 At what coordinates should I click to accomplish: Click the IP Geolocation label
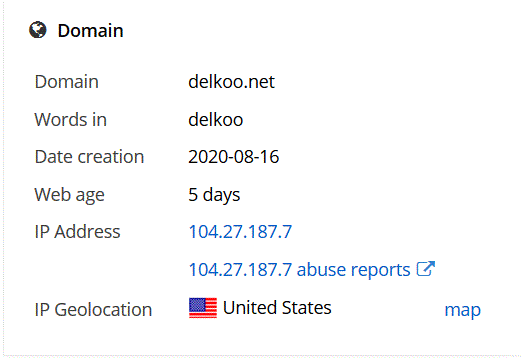(93, 310)
